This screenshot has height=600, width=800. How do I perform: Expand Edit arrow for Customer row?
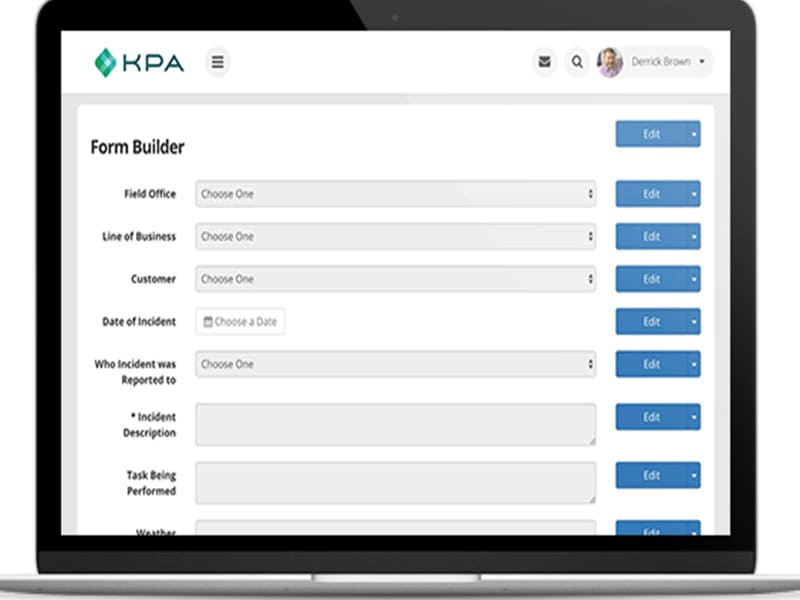(x=694, y=279)
